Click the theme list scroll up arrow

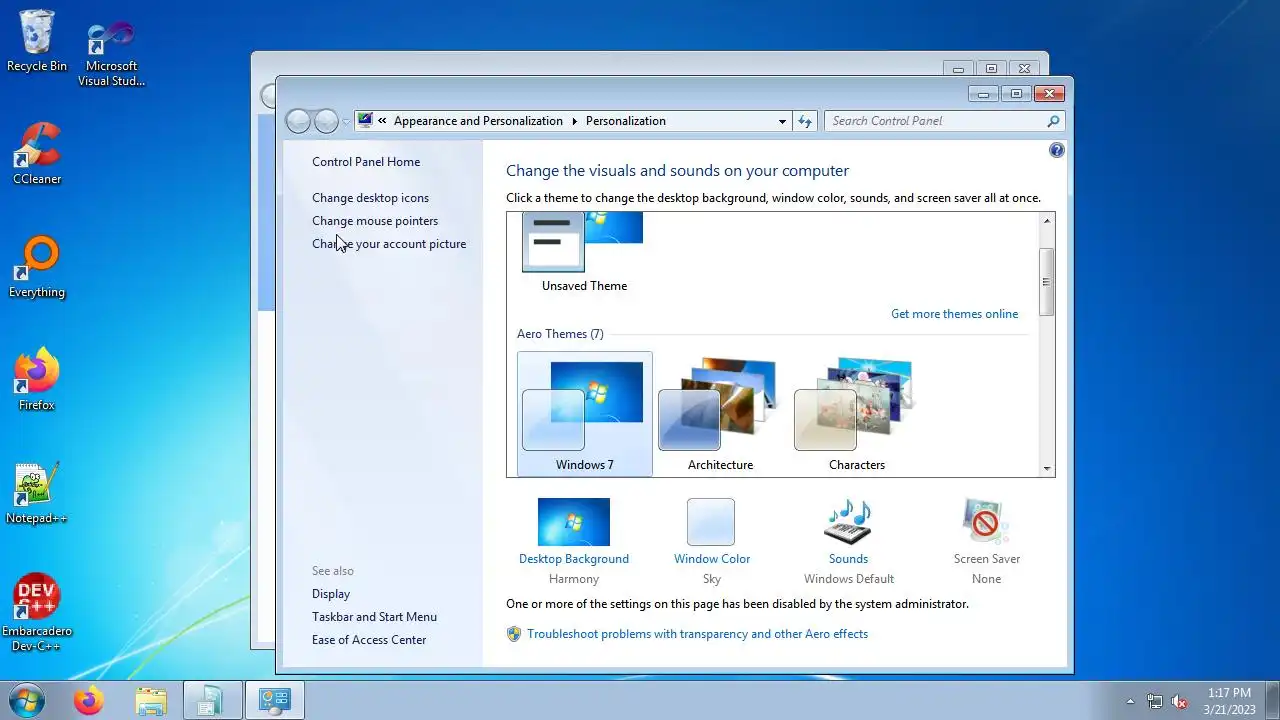pyautogui.click(x=1047, y=221)
